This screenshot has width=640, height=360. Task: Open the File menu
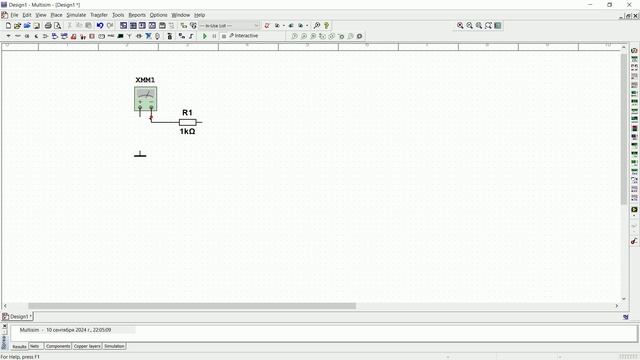point(14,15)
